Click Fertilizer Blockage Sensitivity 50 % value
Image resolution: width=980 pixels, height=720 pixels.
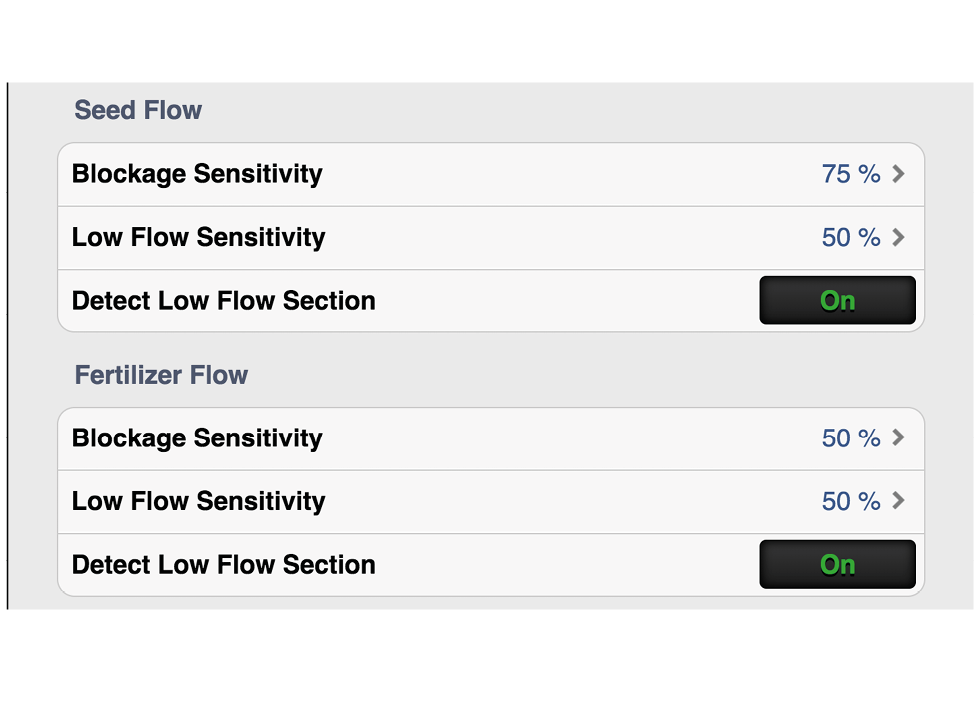coord(851,438)
